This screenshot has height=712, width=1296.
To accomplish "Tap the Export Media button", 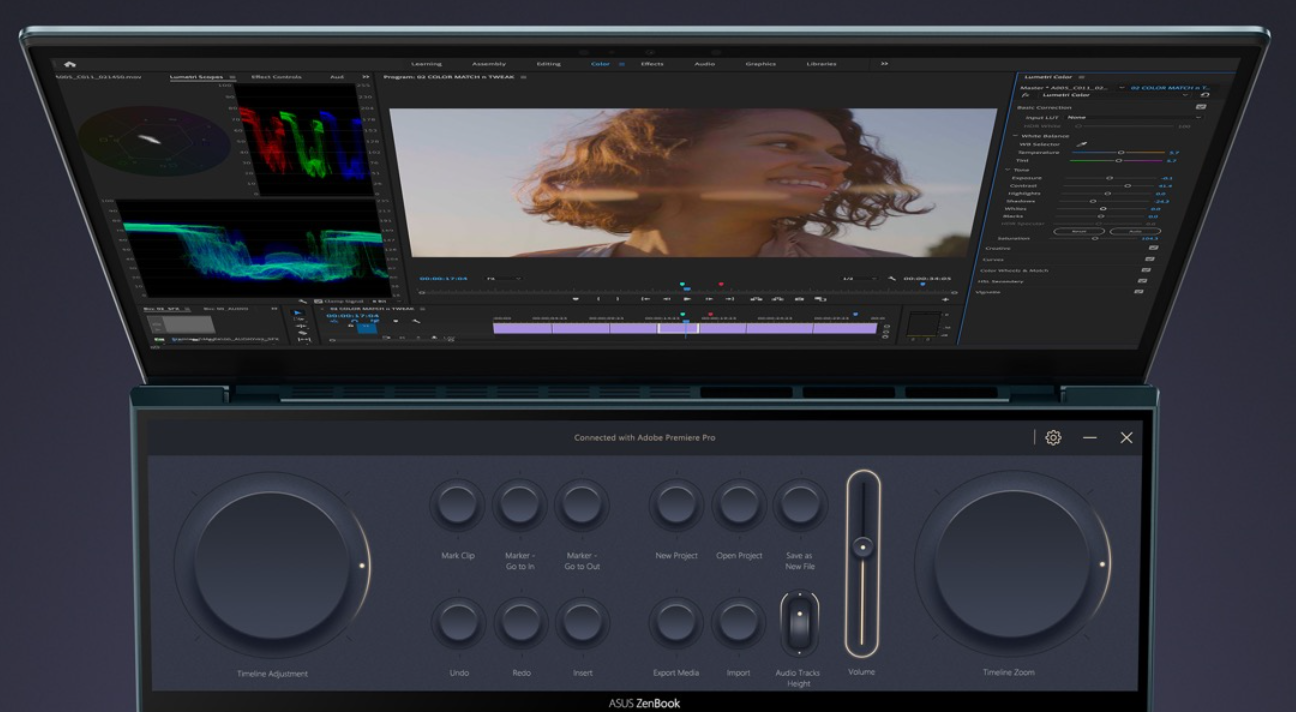I will pyautogui.click(x=676, y=622).
